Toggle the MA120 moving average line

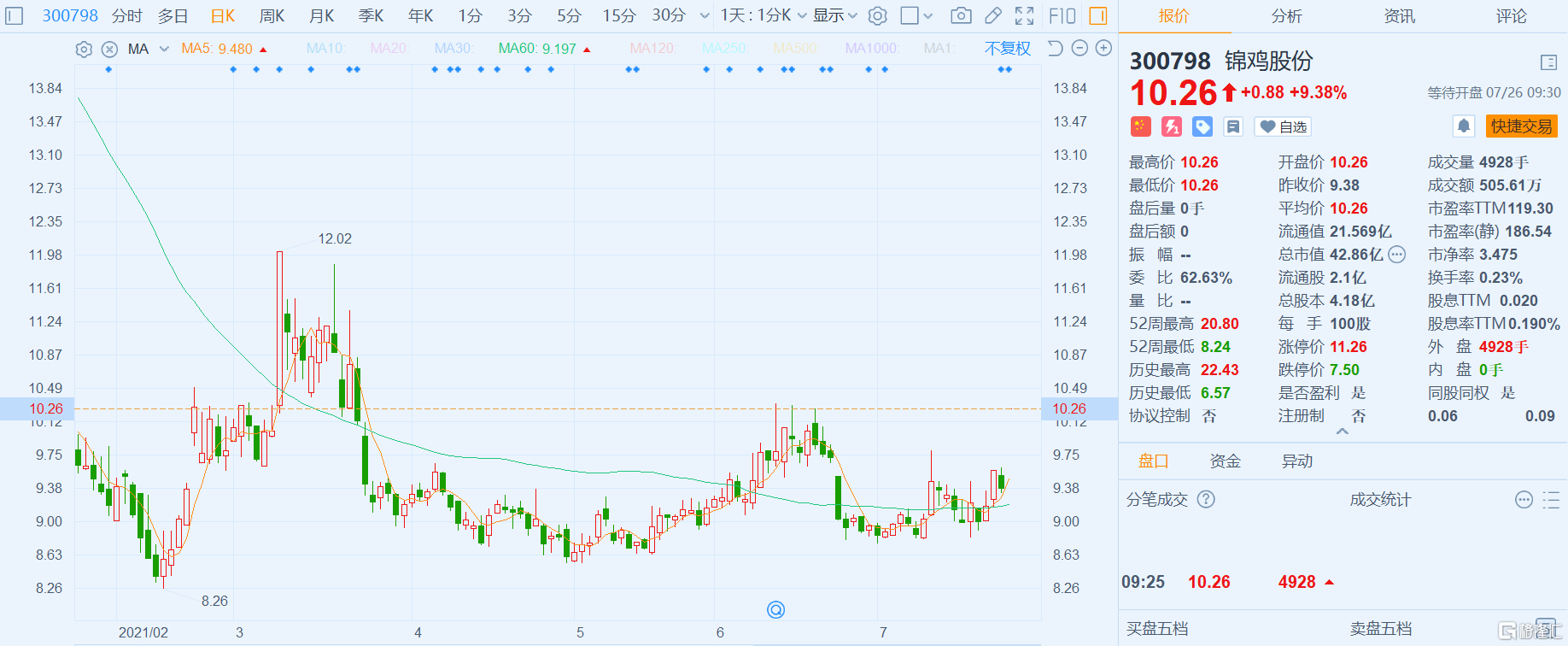click(652, 49)
